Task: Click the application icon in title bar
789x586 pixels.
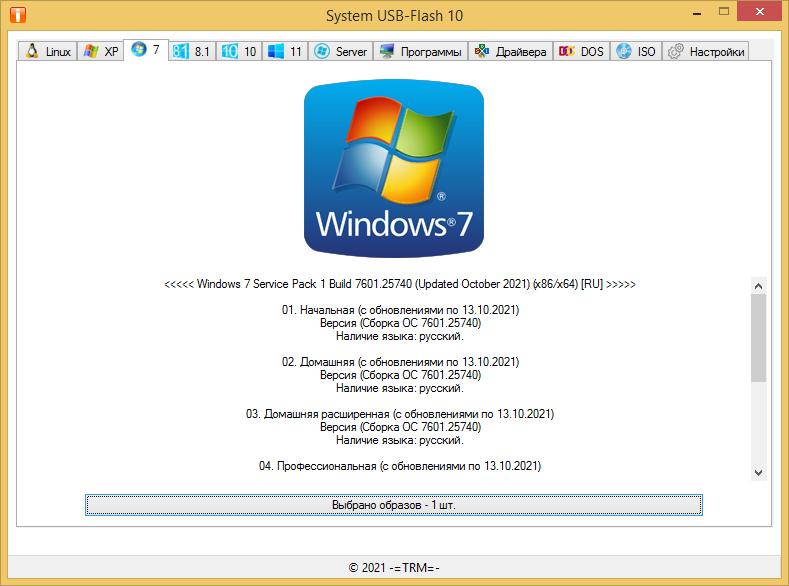Action: [x=18, y=15]
